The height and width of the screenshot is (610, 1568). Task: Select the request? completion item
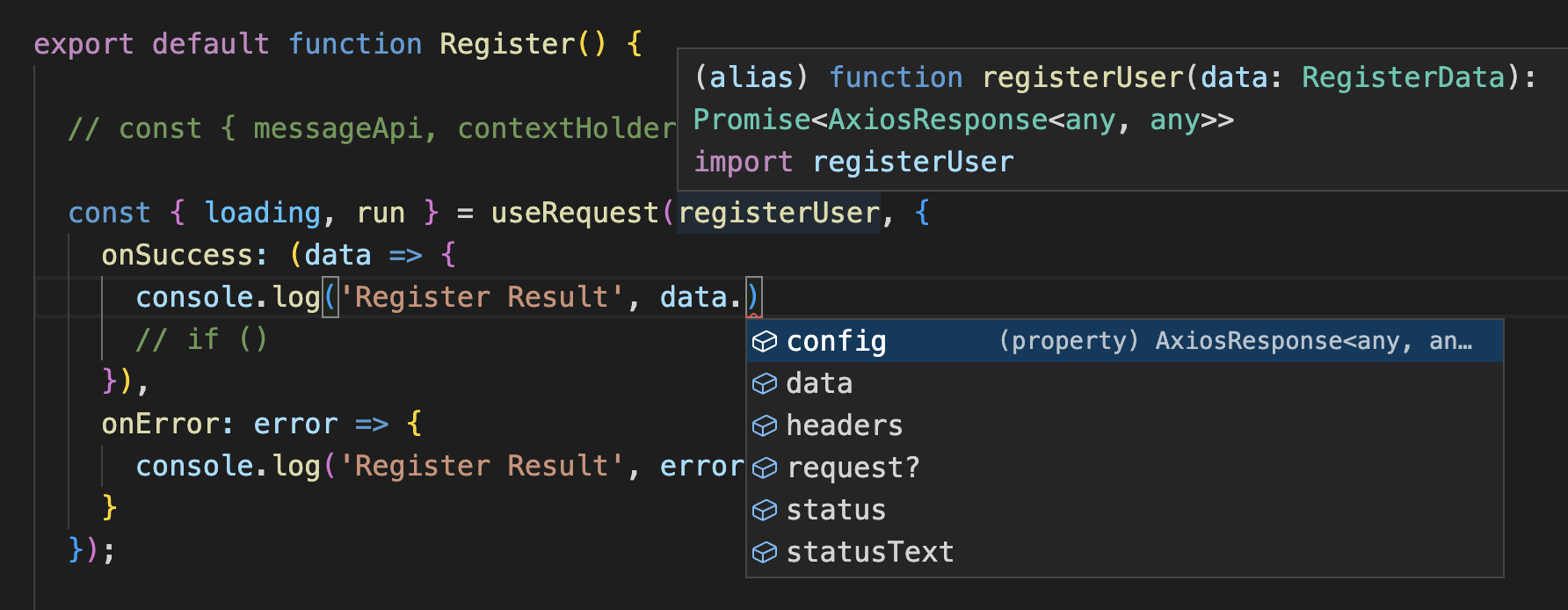tap(853, 468)
